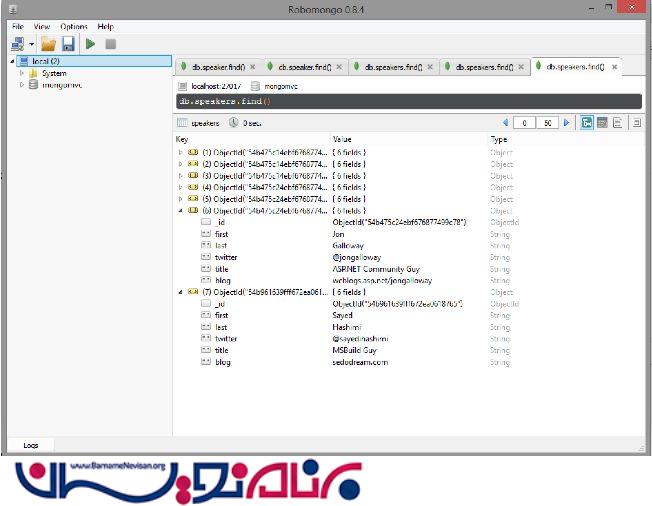The image size is (652, 506).
Task: Open the Options menu
Action: point(73,27)
